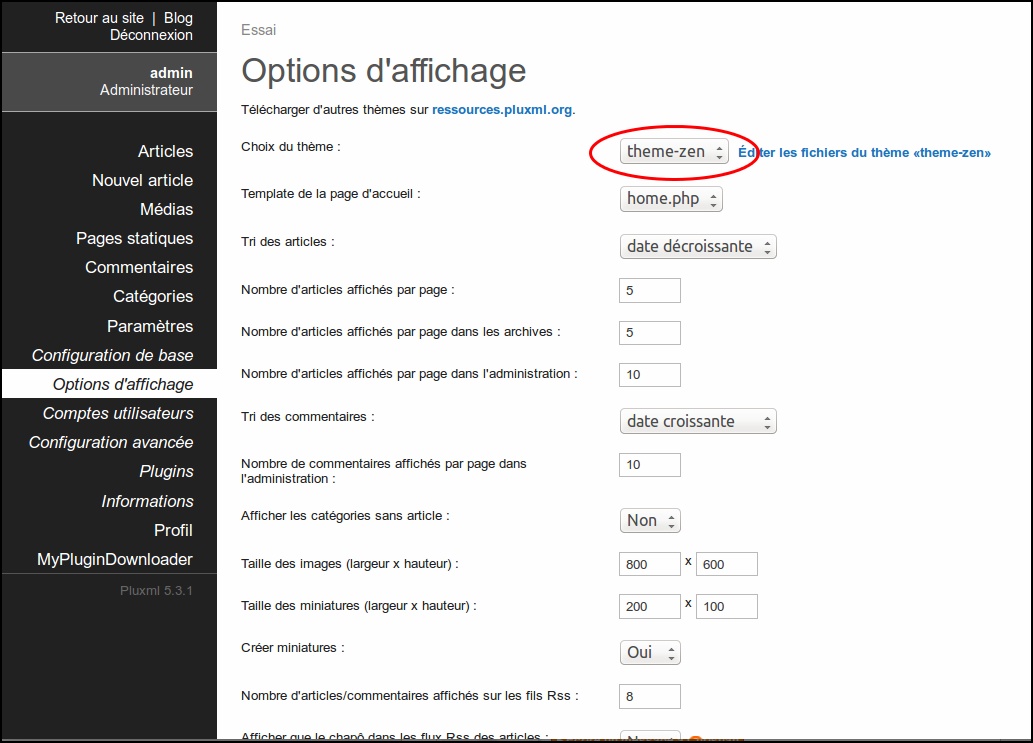Click the edit theme-zen files link
The width and height of the screenshot is (1033, 743).
[864, 153]
